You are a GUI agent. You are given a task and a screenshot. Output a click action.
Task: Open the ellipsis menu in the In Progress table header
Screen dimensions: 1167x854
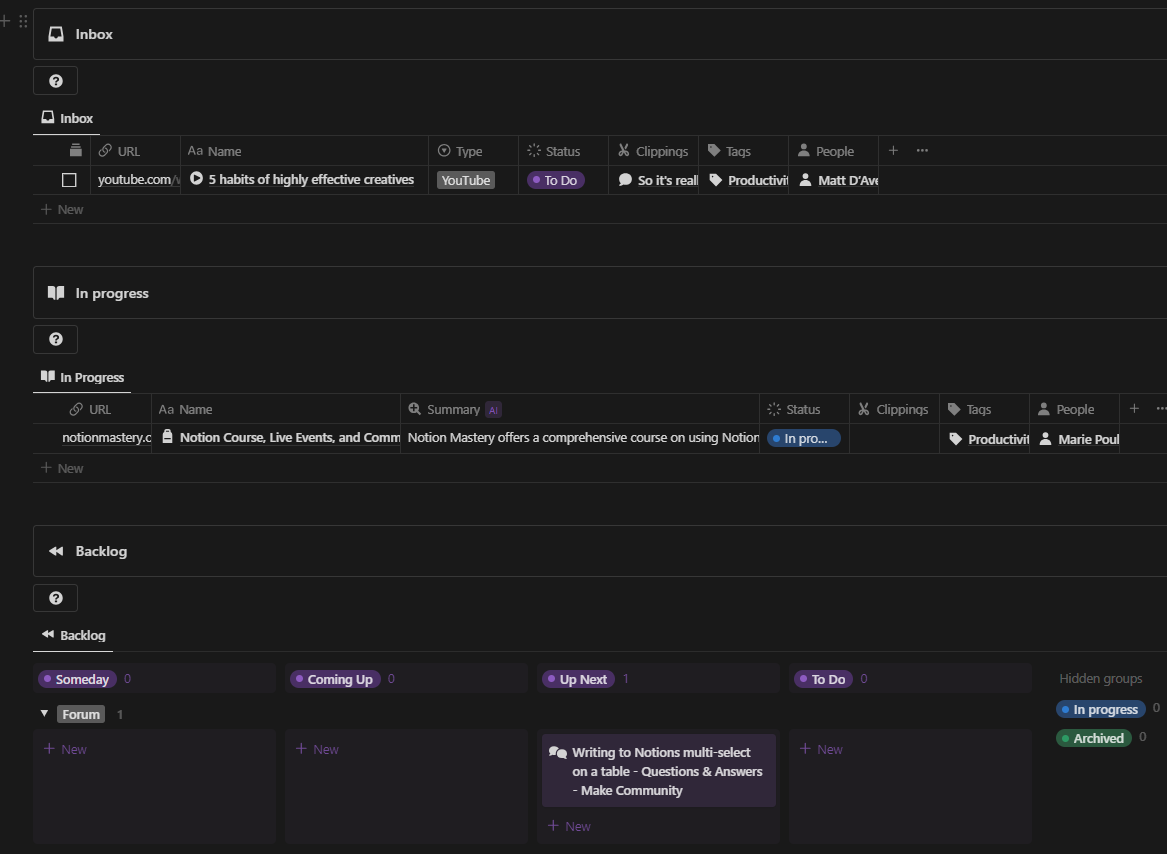point(1160,409)
